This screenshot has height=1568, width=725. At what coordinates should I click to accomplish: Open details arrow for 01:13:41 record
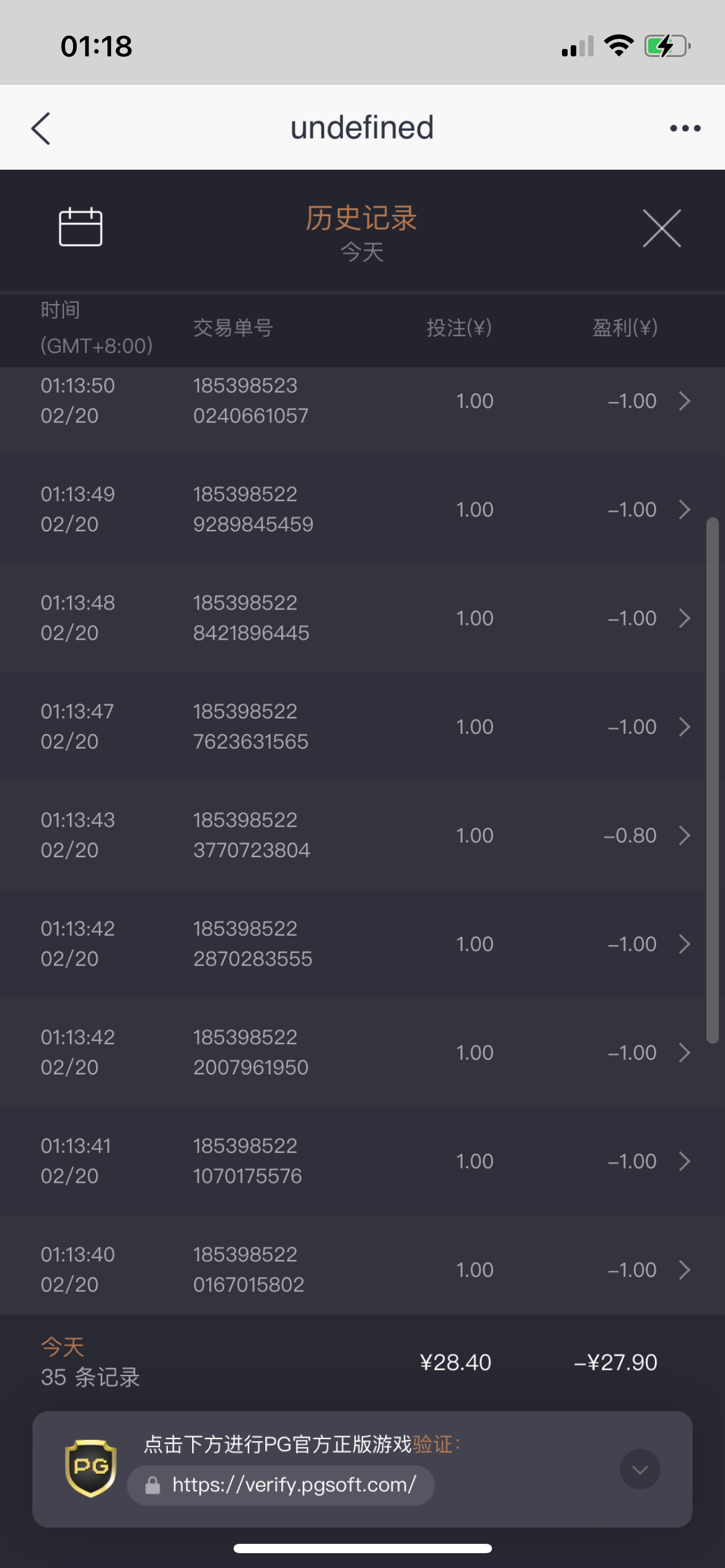[x=684, y=1161]
